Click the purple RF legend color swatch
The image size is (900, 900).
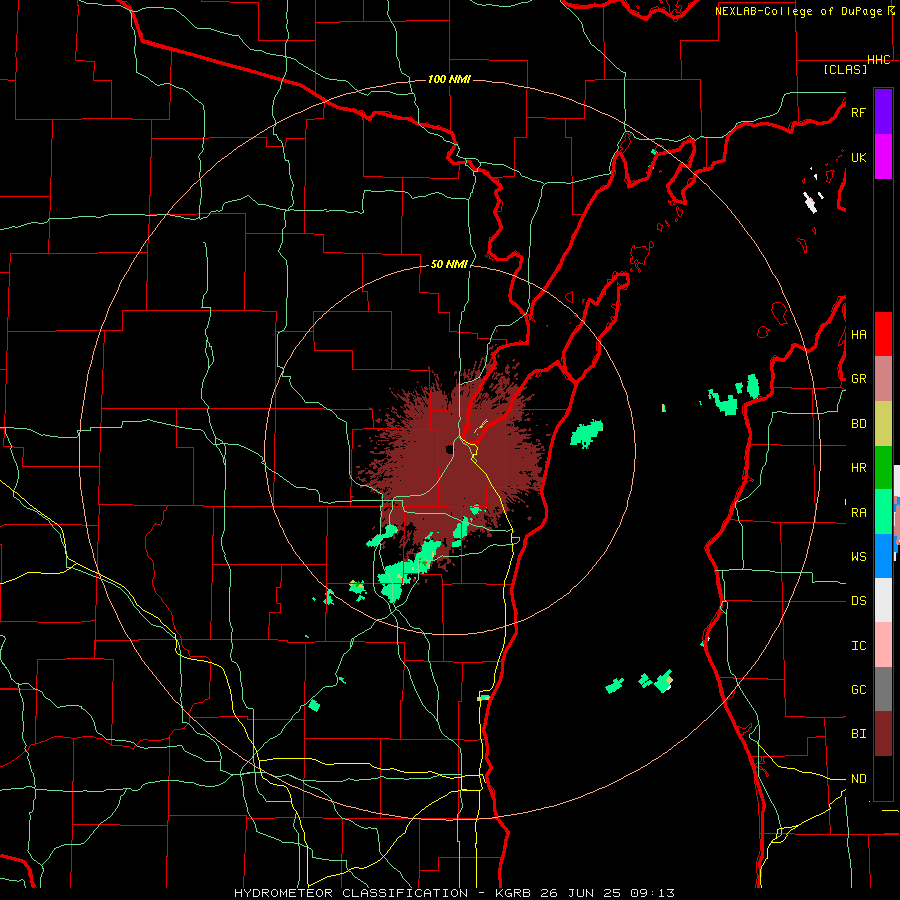(x=883, y=112)
